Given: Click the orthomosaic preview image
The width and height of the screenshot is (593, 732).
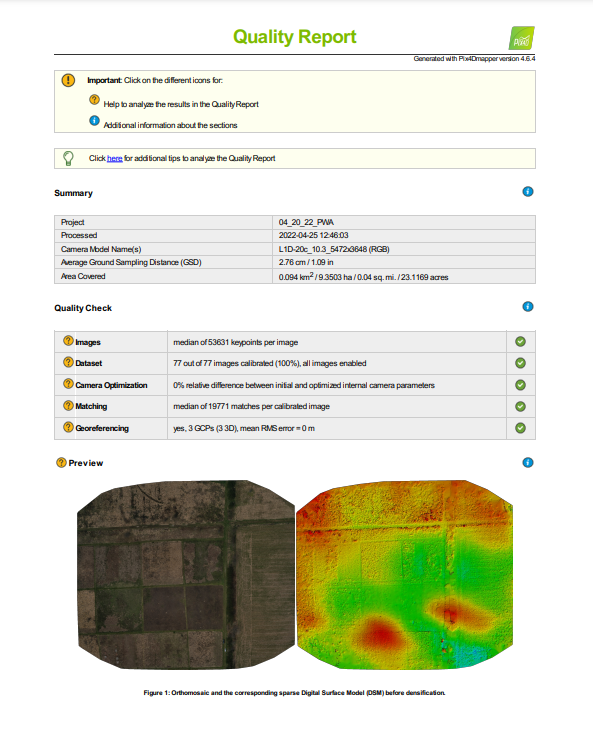Looking at the screenshot, I should [186, 575].
